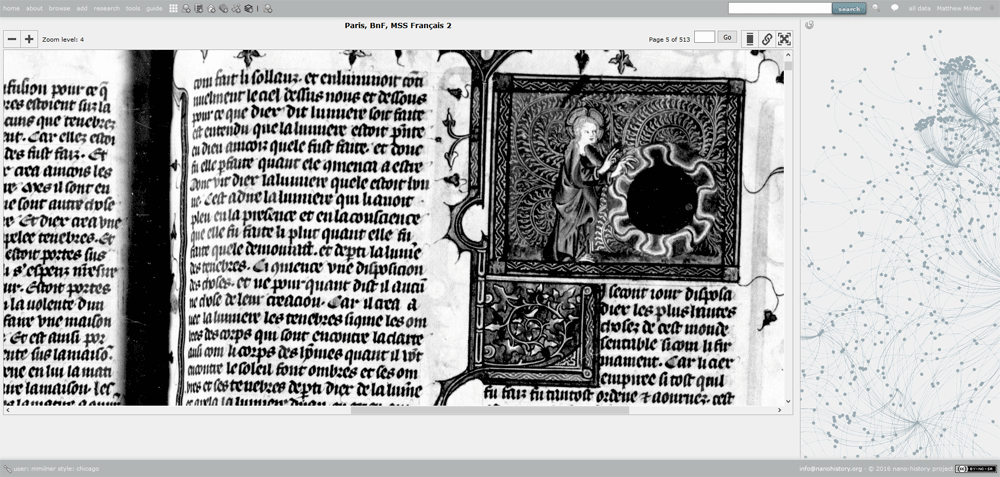Click the document list icon in the top bar
Screen dimensions: 1000x477
(x=198, y=8)
